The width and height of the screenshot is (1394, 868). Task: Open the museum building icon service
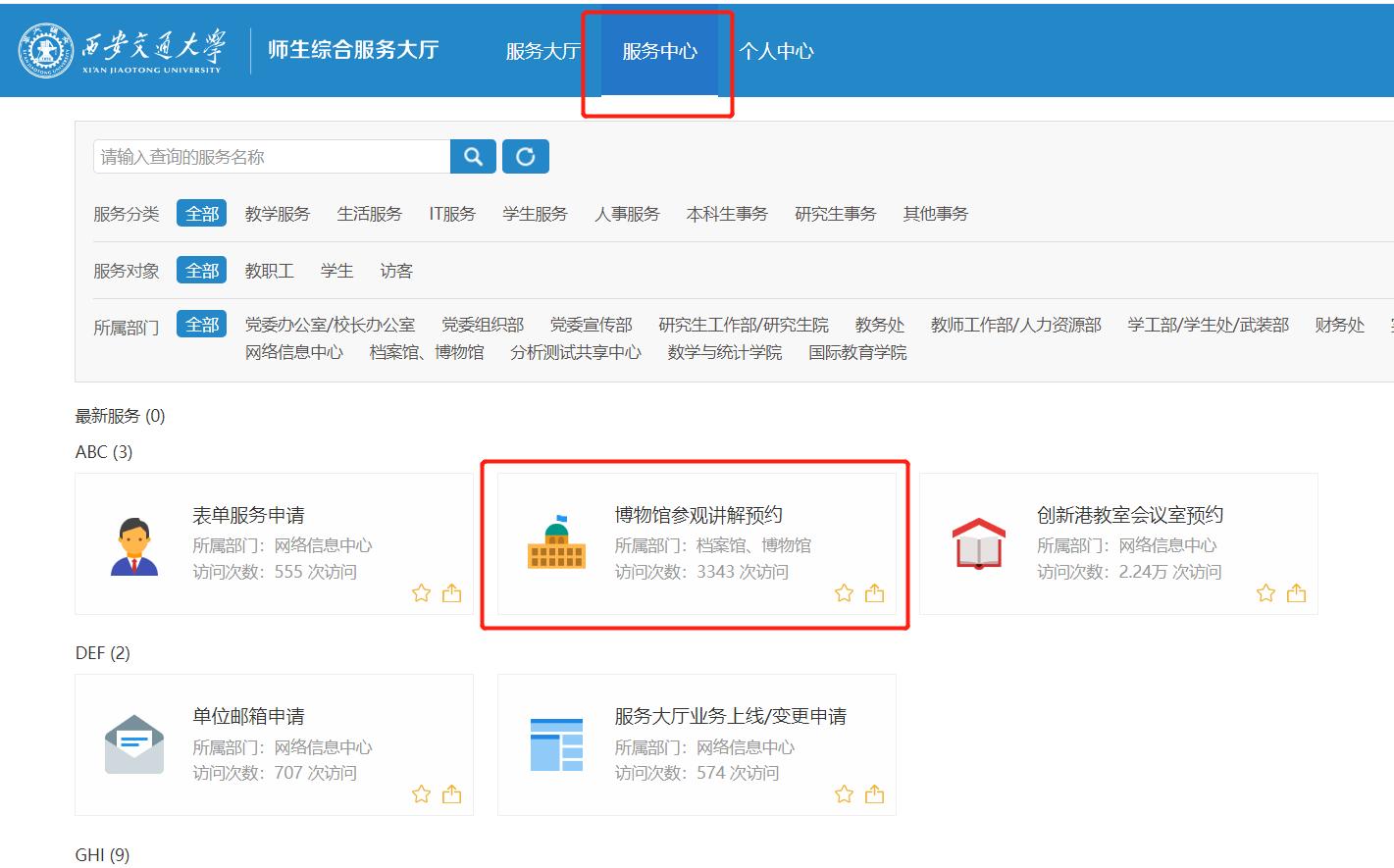coord(556,543)
